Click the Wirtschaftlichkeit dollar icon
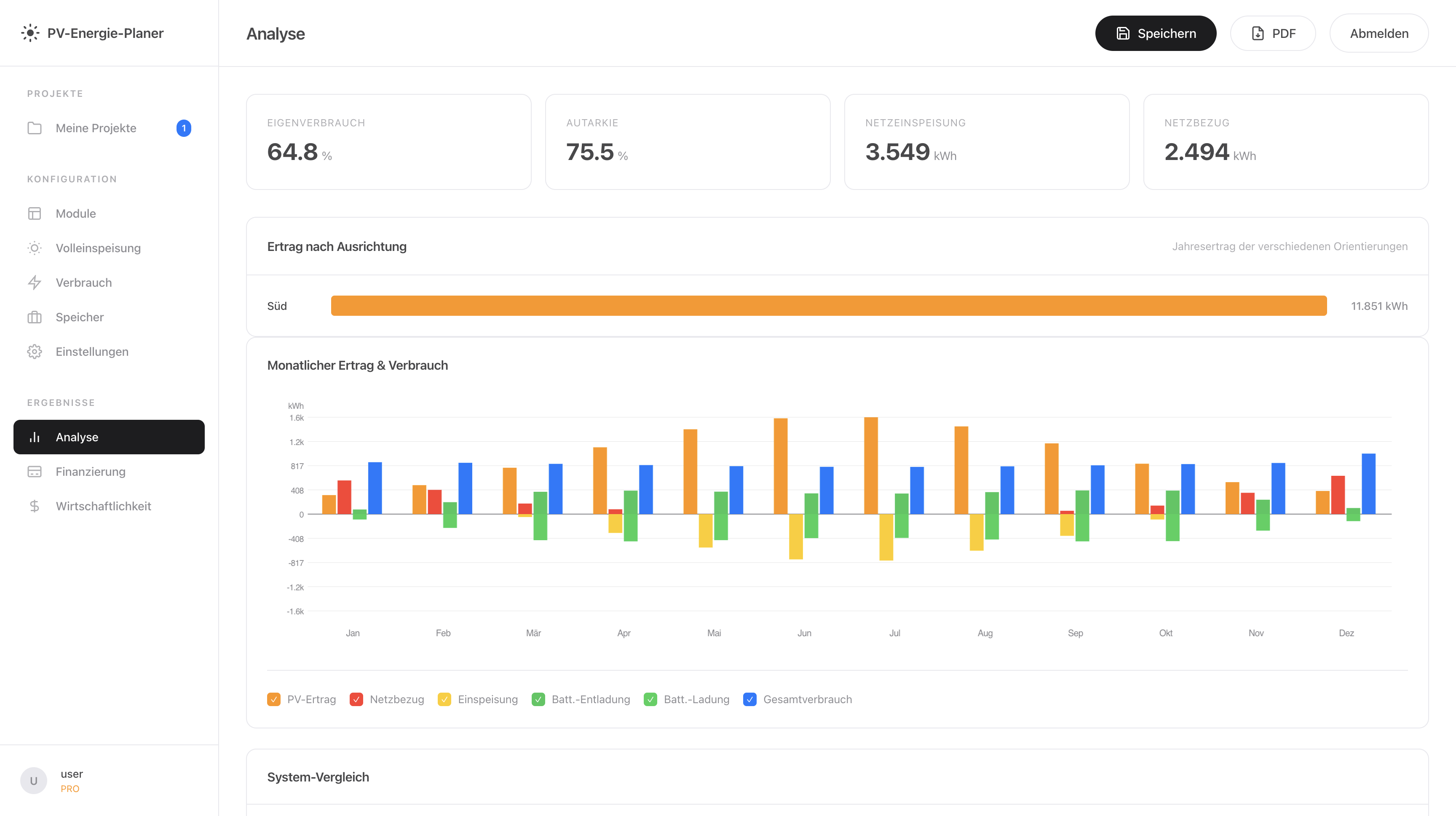 tap(35, 506)
